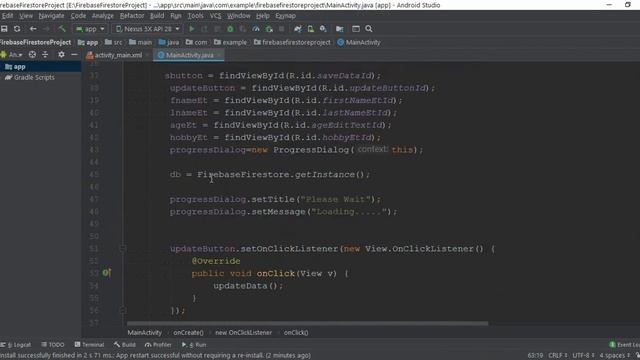Open the Help menu
Viewport: 640px width, 360px height.
tap(263, 16)
